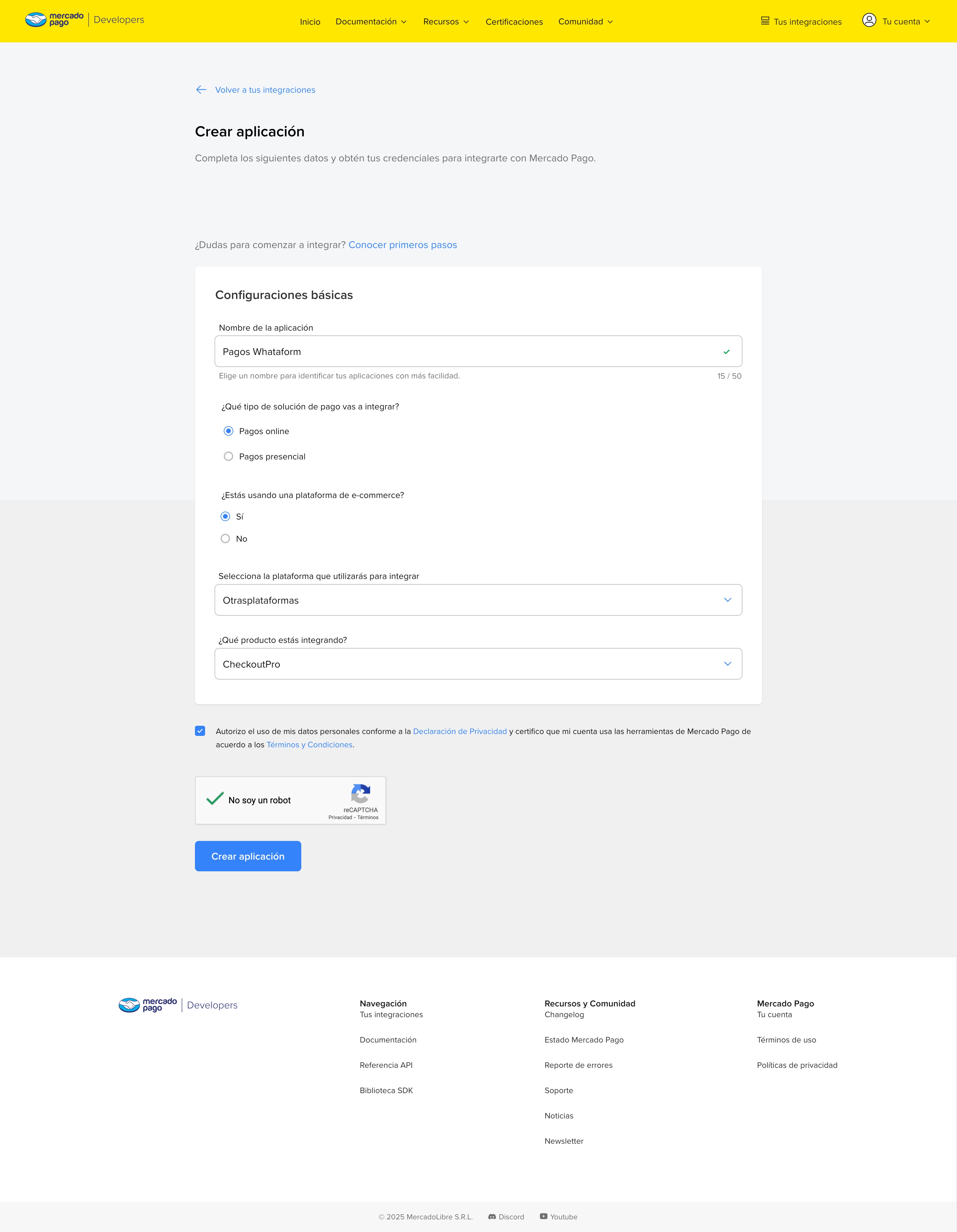Open the platform selection dropdown

[x=478, y=600]
